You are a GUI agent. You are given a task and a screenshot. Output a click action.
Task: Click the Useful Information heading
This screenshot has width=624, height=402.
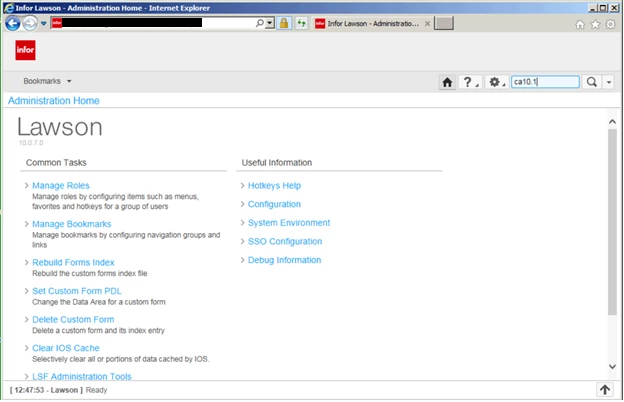[x=277, y=163]
